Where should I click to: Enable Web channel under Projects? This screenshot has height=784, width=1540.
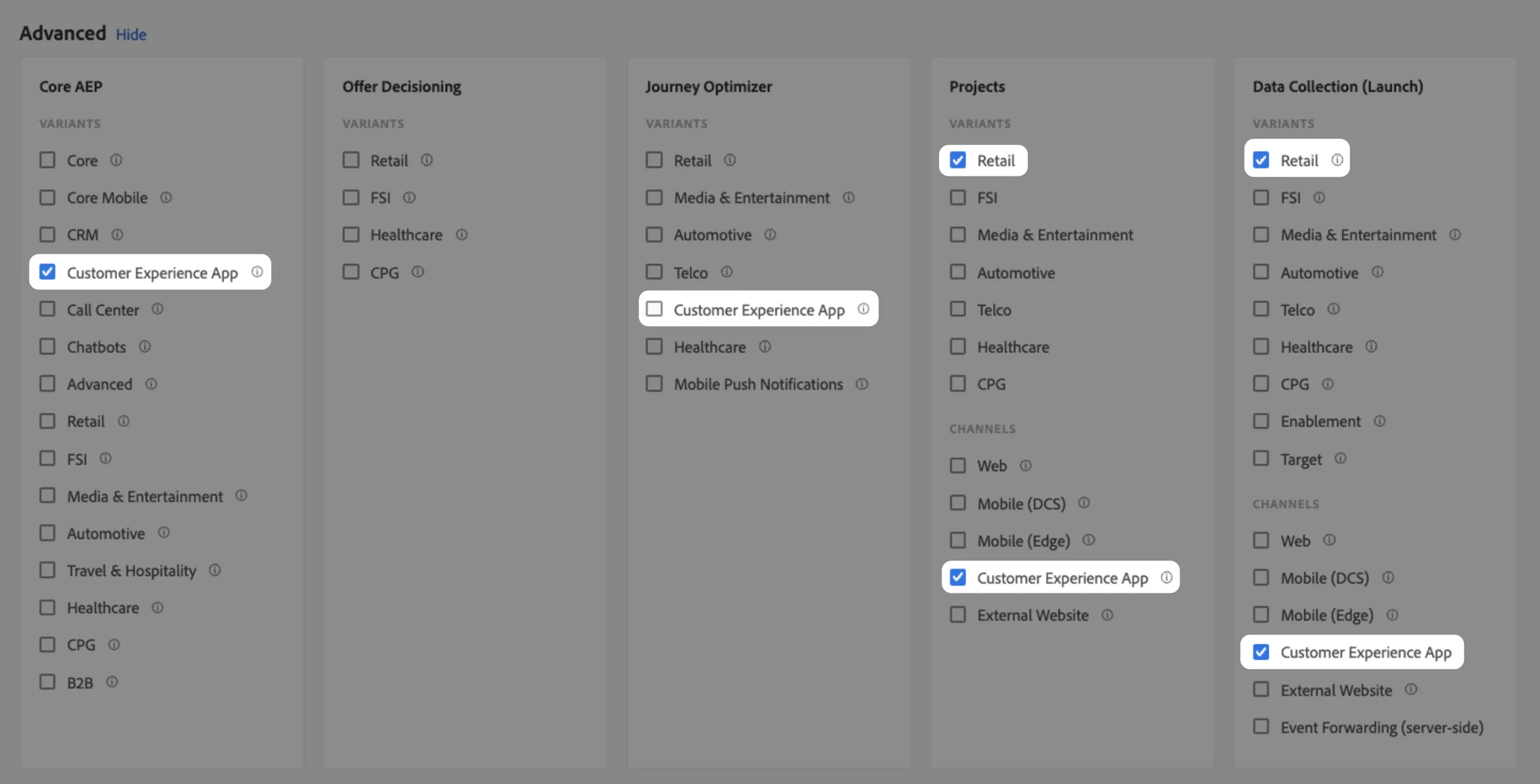pyautogui.click(x=958, y=465)
